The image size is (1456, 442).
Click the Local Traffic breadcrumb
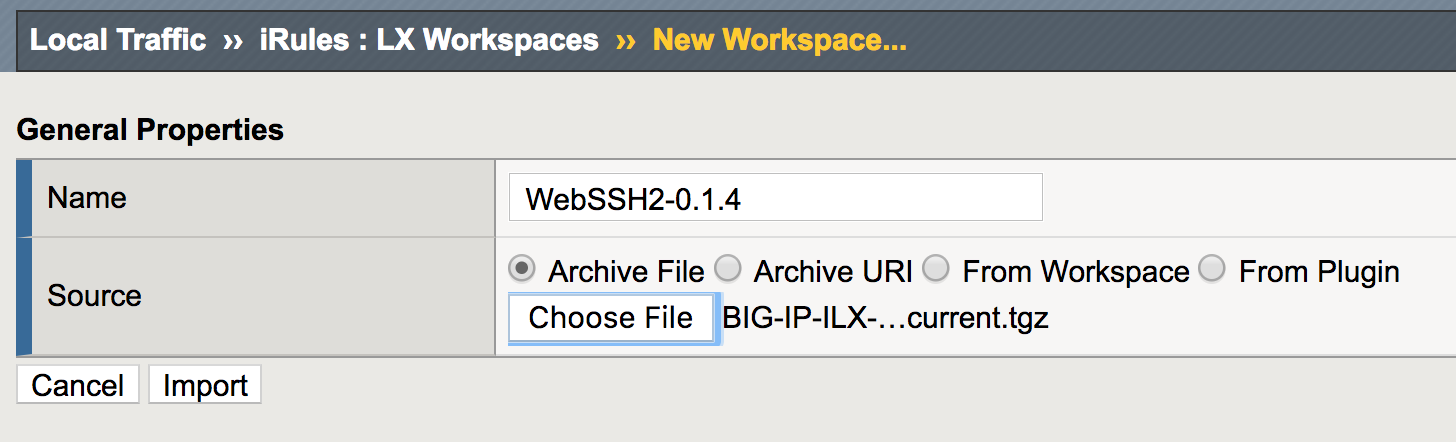click(118, 41)
